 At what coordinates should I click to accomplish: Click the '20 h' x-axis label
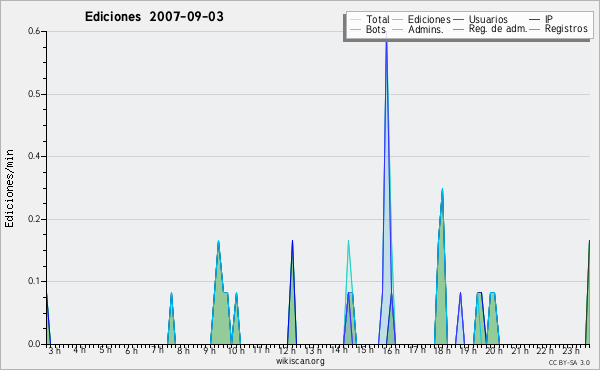pos(494,351)
